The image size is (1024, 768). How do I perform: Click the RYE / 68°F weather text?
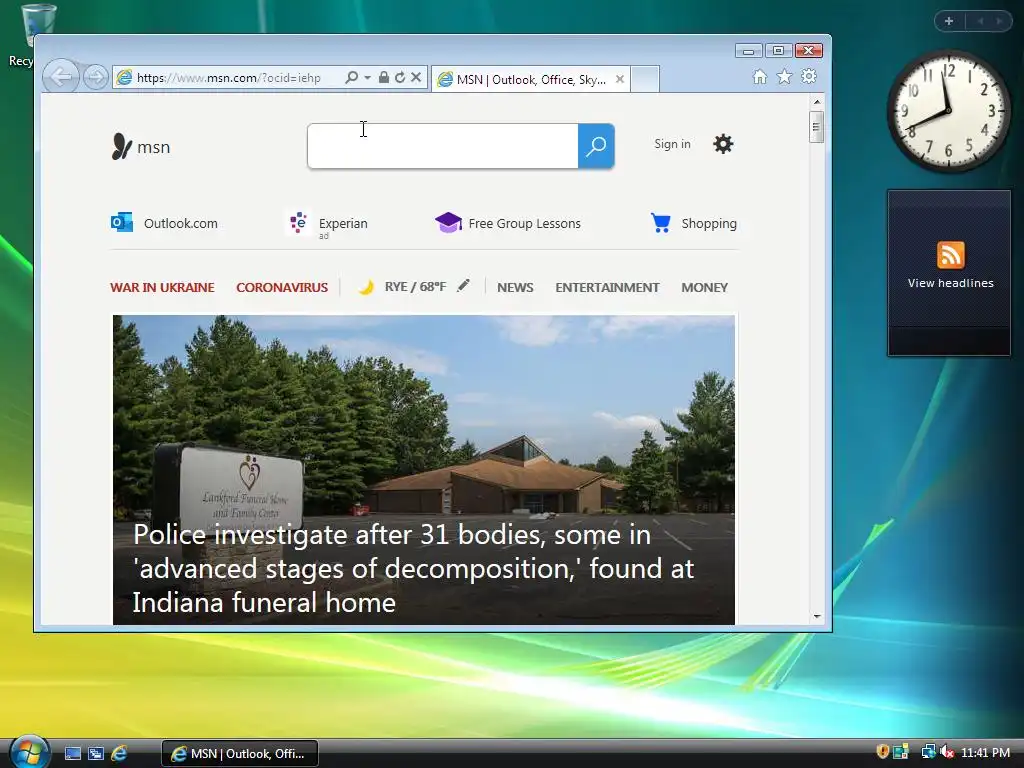pos(415,287)
